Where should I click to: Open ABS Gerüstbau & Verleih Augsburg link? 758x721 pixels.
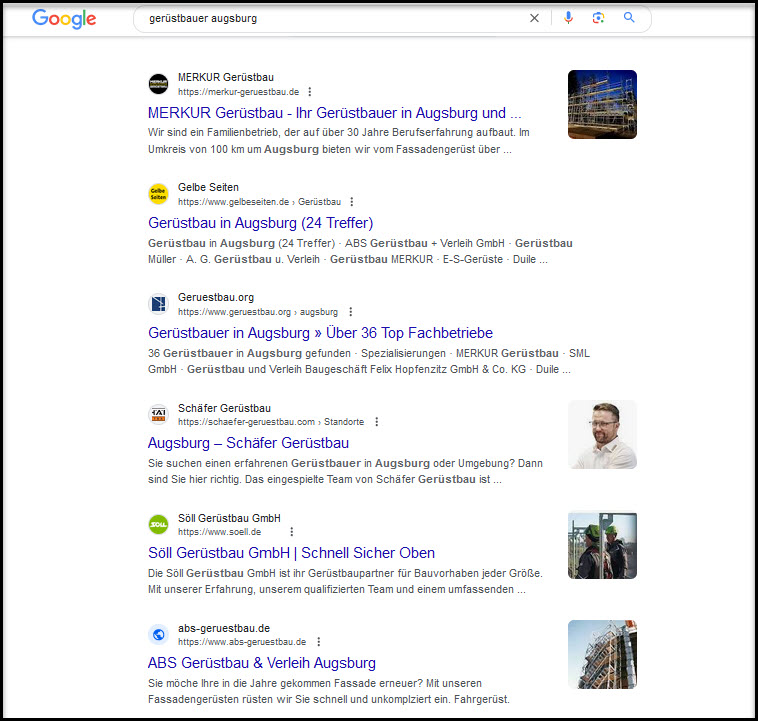click(262, 663)
